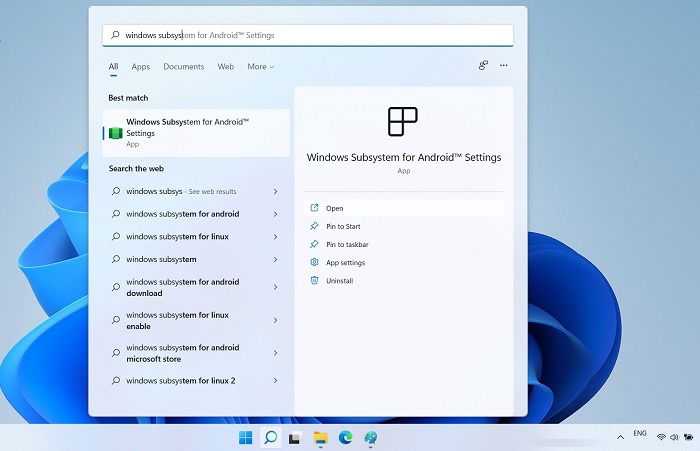Expand arrow for 'windows subsystem for android'
This screenshot has height=451, width=700.
tap(275, 214)
